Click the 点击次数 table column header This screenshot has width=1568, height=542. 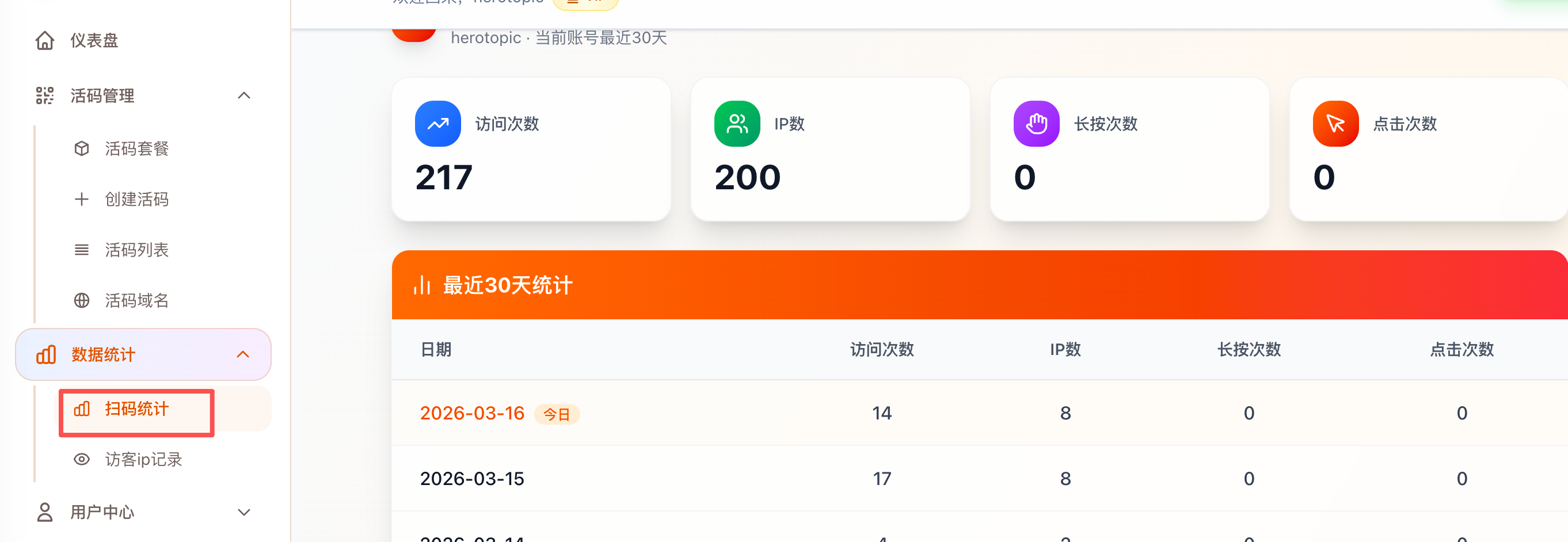1462,350
